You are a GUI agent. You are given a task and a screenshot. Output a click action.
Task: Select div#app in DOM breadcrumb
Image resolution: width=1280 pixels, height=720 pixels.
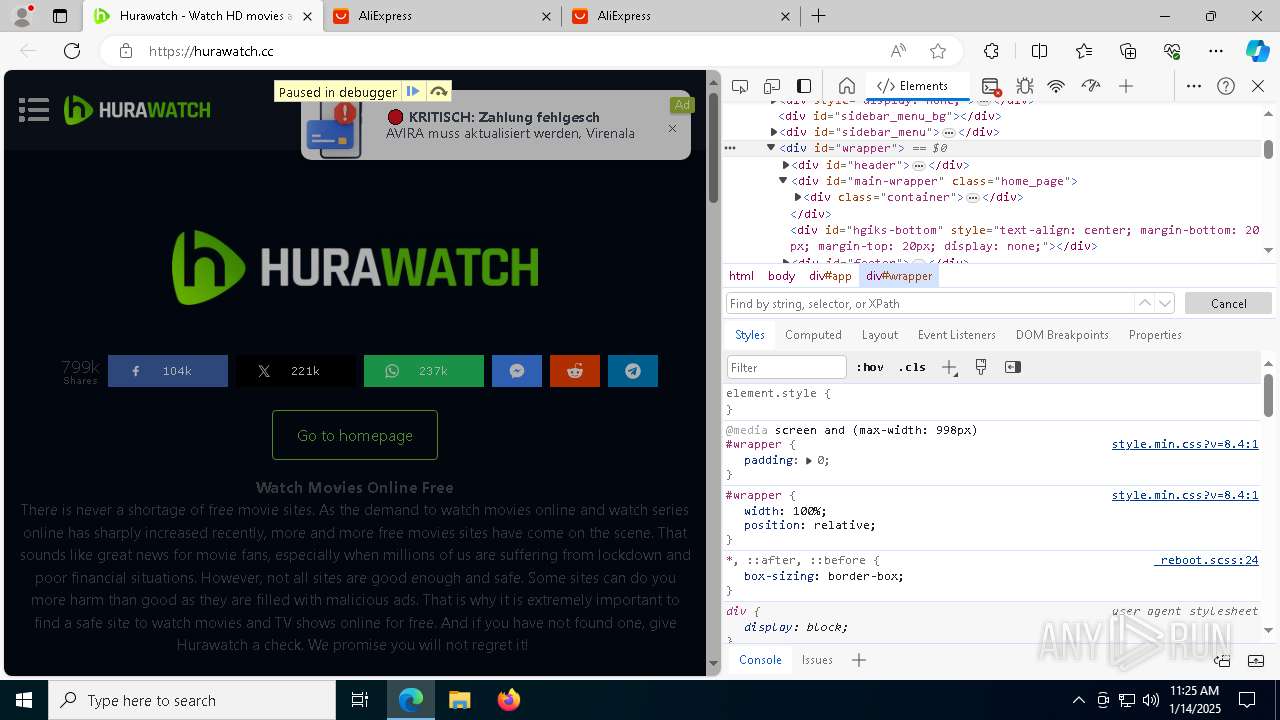[830, 276]
